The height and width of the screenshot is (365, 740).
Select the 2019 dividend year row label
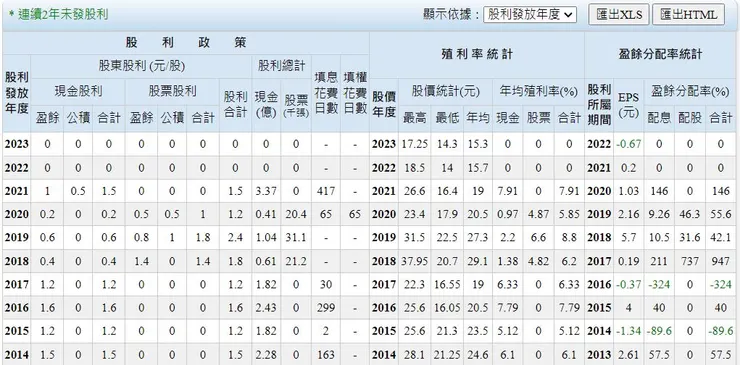[17, 238]
